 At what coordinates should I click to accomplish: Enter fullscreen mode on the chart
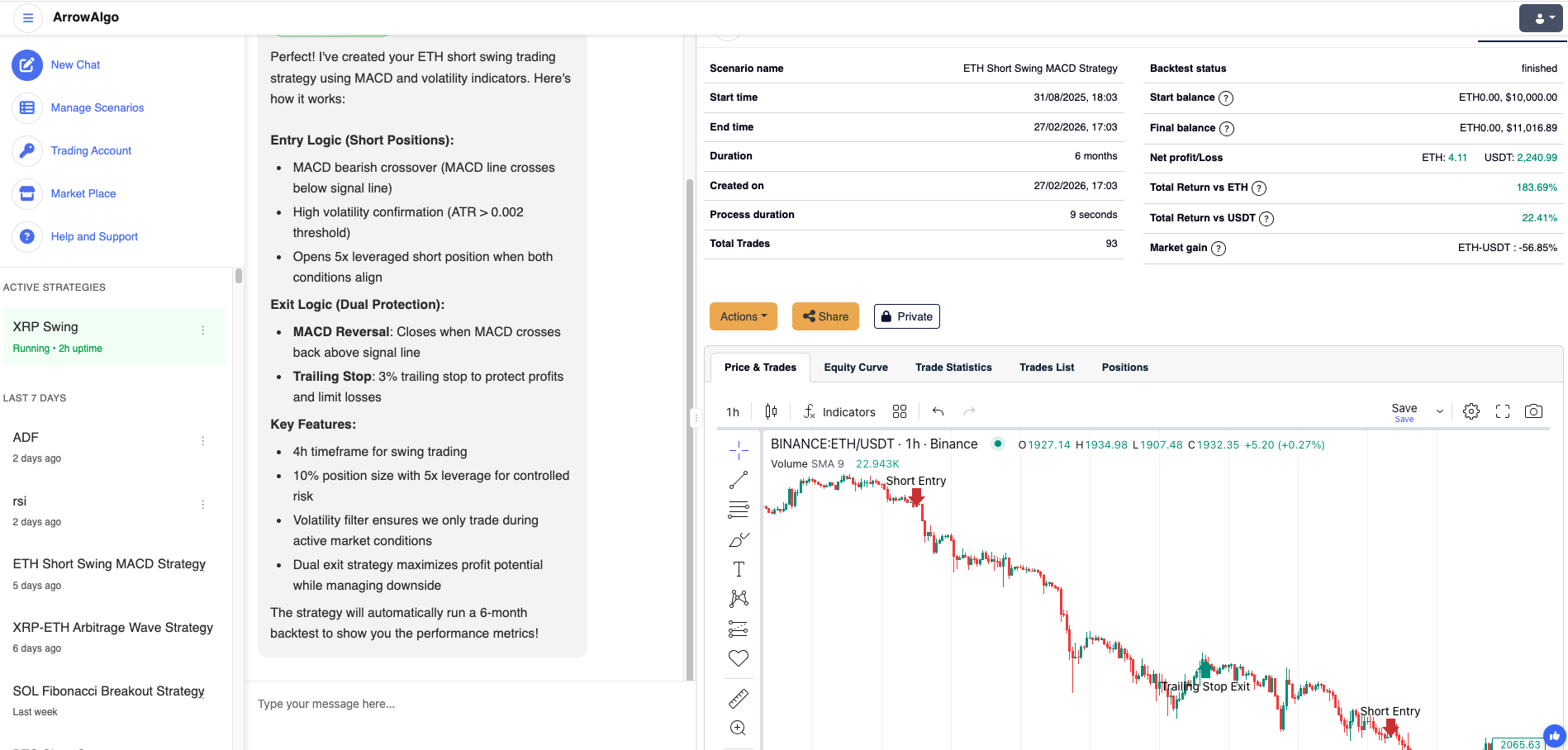point(1503,411)
